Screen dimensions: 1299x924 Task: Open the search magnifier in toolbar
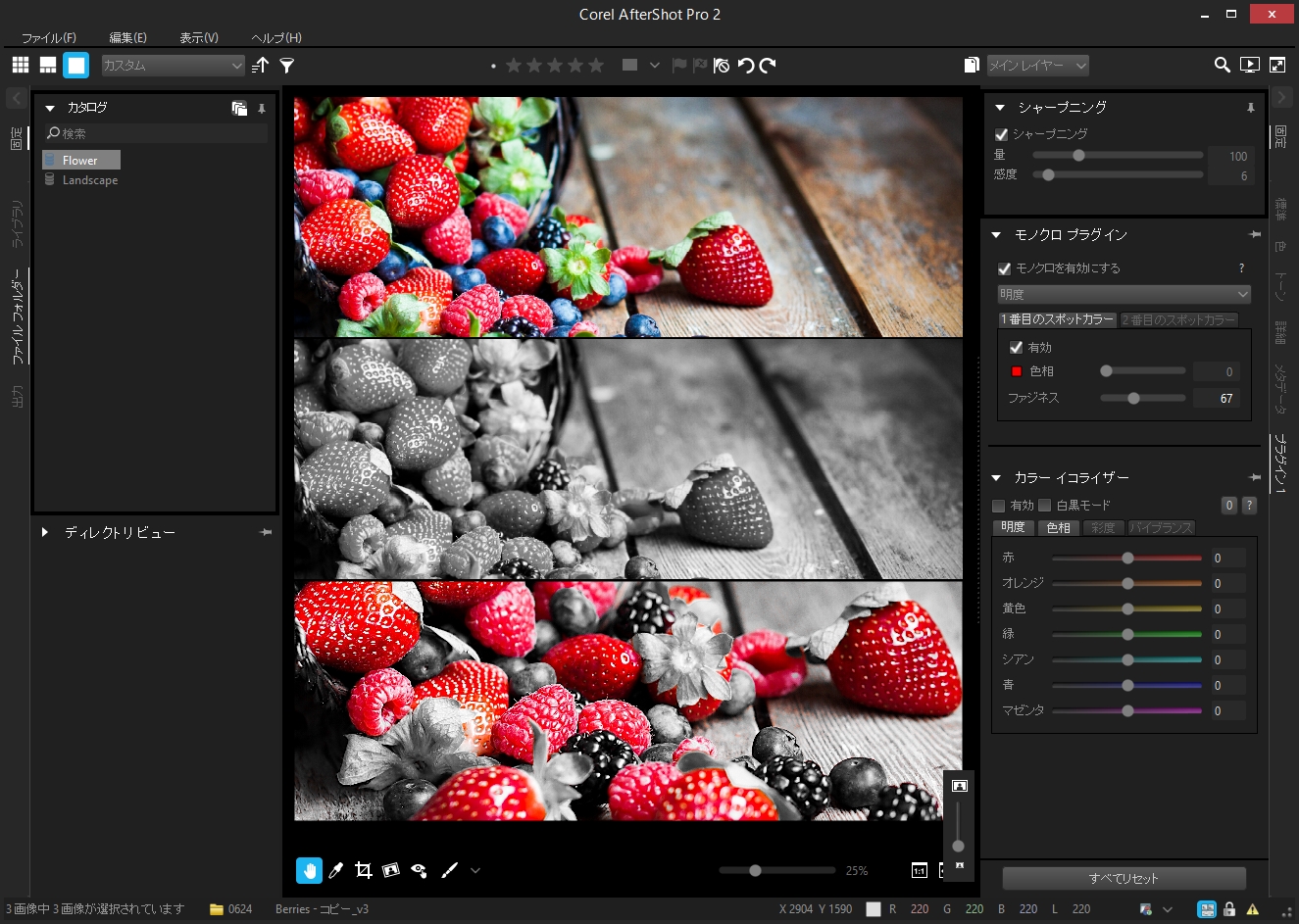coord(1222,65)
